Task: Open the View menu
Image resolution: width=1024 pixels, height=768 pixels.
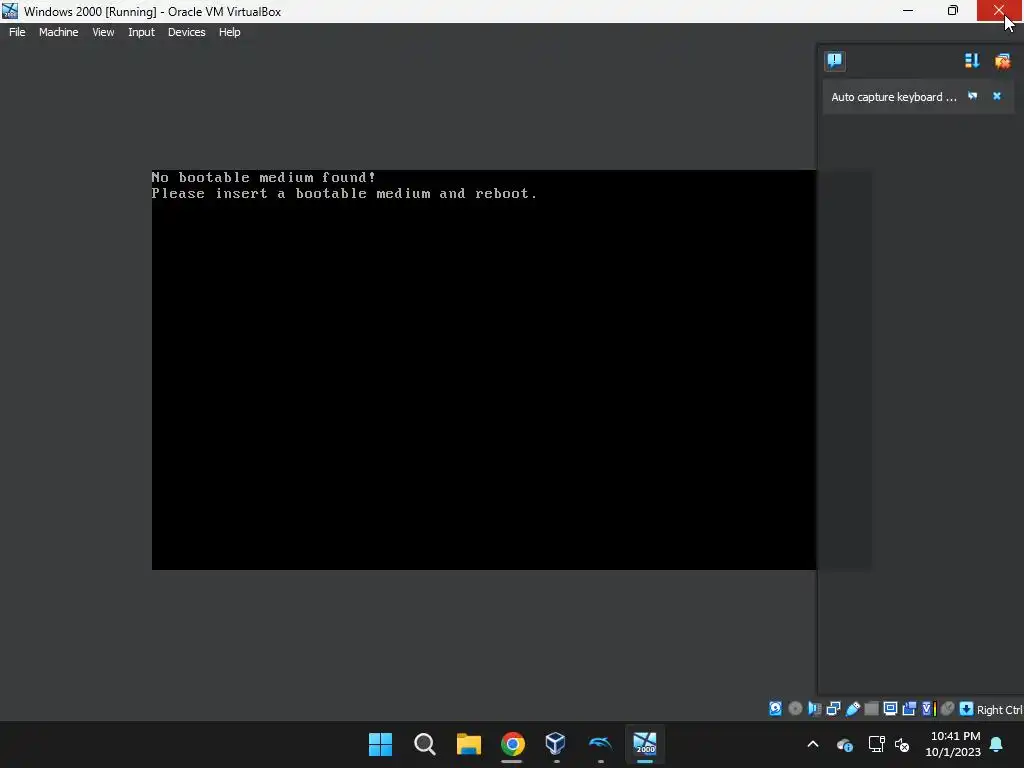Action: pyautogui.click(x=103, y=32)
